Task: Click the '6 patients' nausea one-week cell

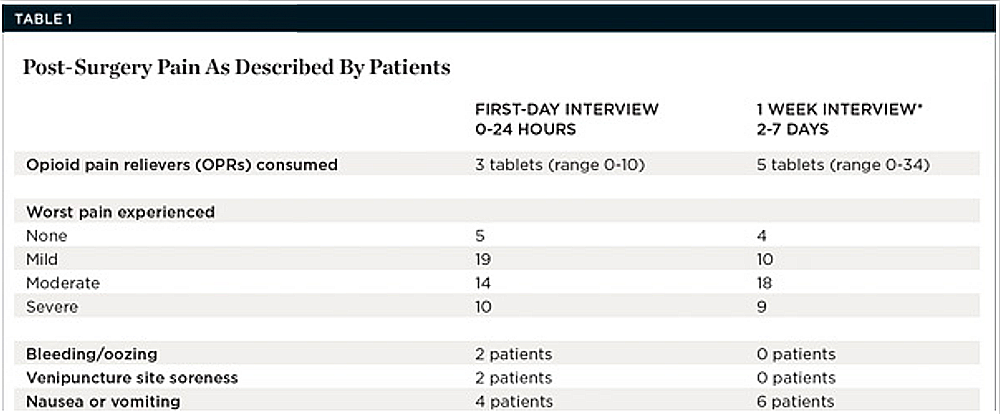Action: [797, 402]
